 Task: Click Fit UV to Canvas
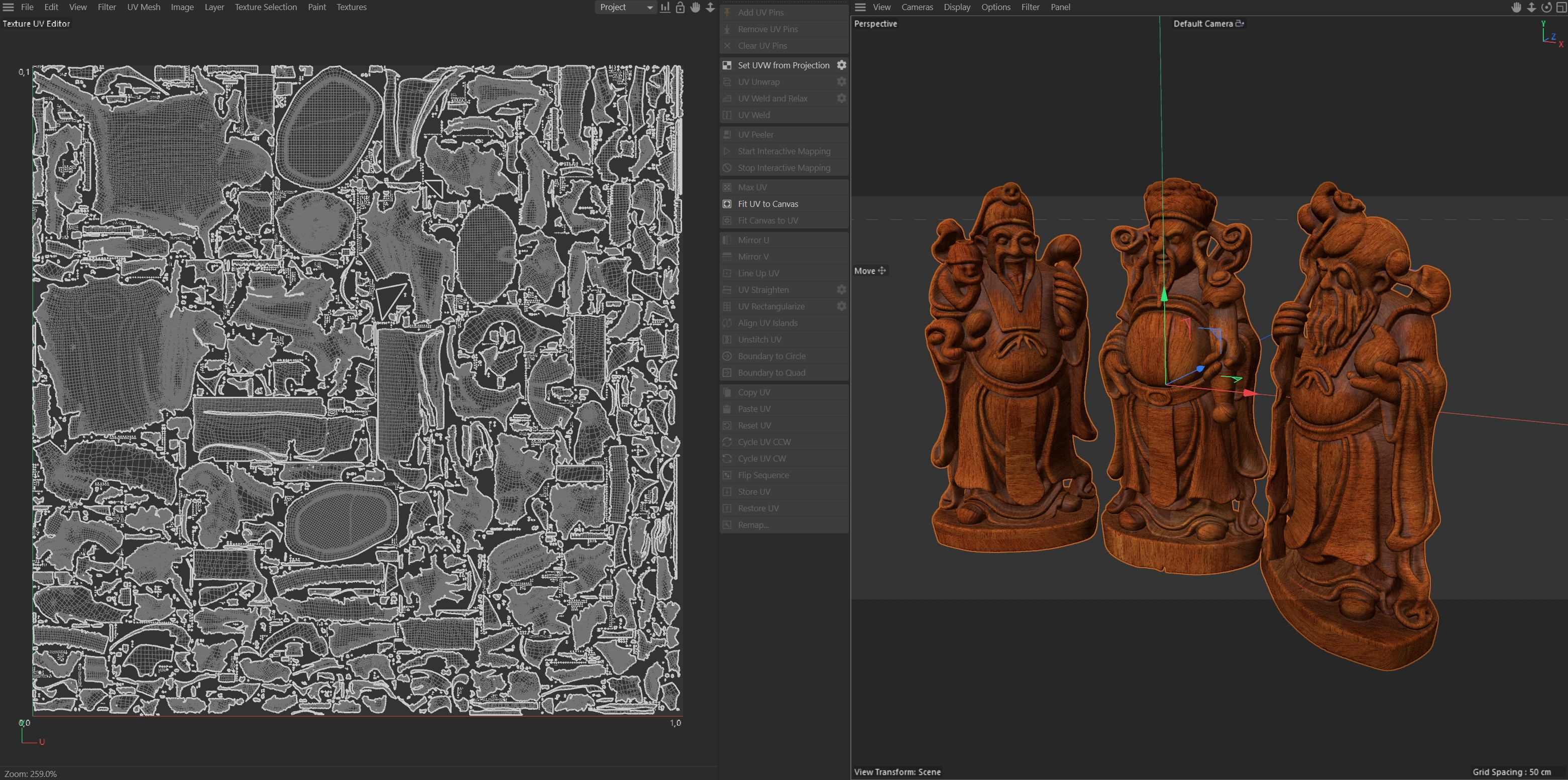tap(767, 204)
